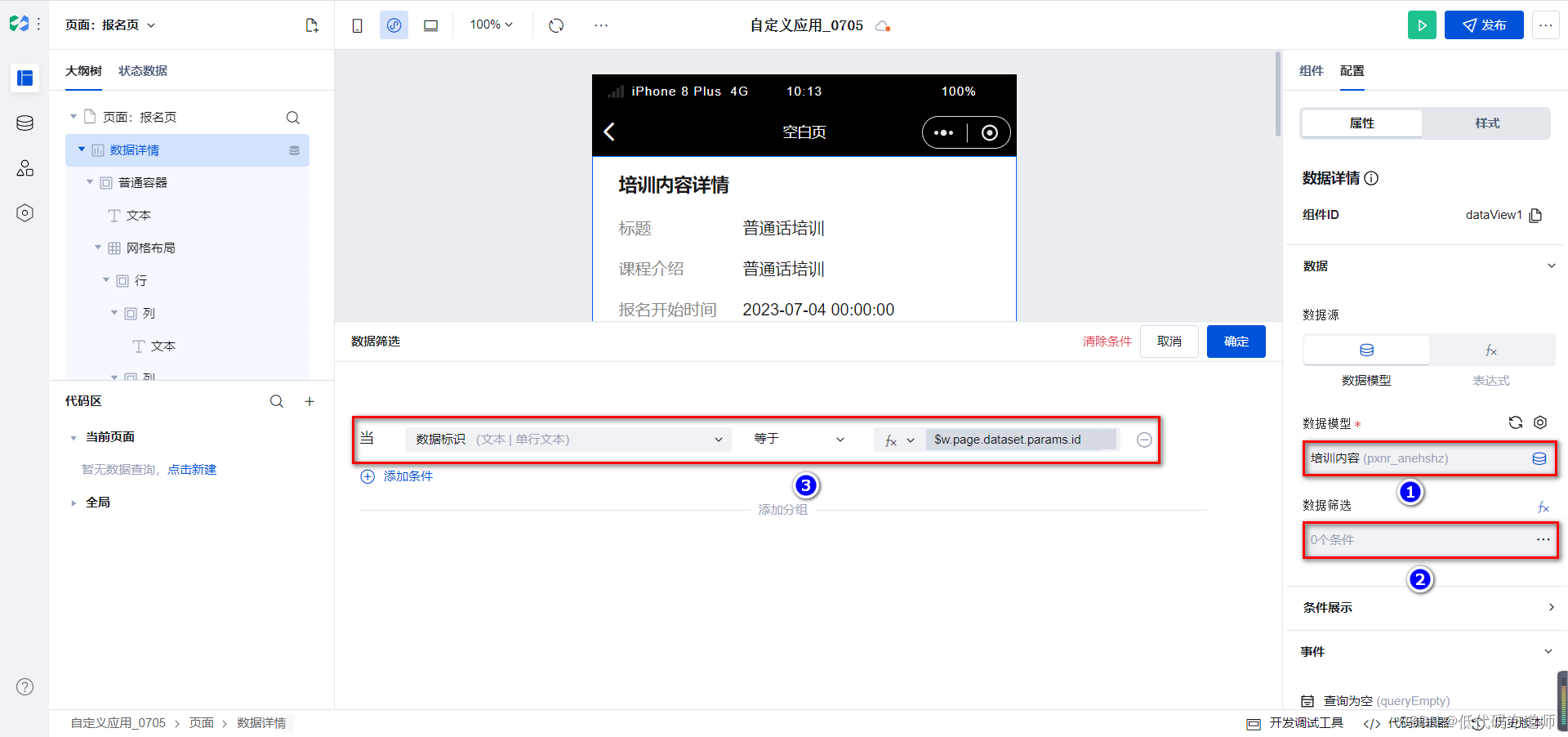Viewport: 1568px width, 737px height.
Task: Collapse the 普通容器 tree node
Action: click(x=90, y=182)
